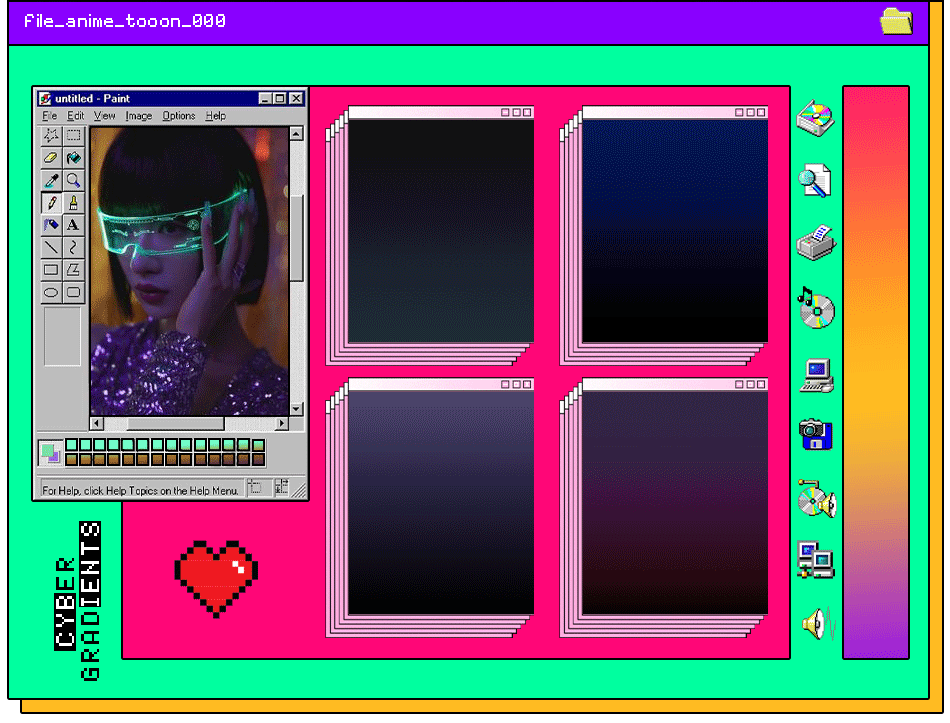Select the Free-Form Select tool in Paint

point(51,136)
